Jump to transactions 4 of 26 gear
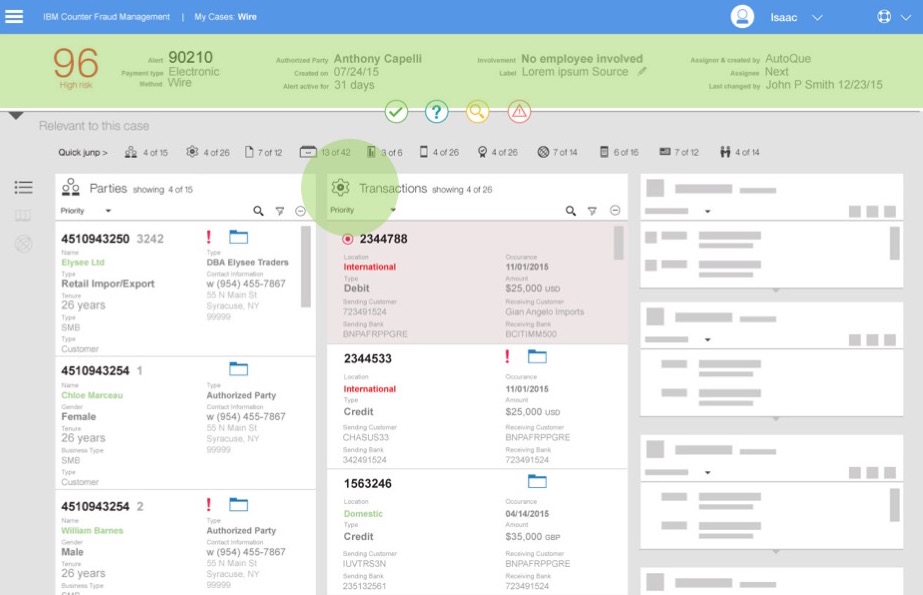The width and height of the screenshot is (923, 595). [x=207, y=152]
